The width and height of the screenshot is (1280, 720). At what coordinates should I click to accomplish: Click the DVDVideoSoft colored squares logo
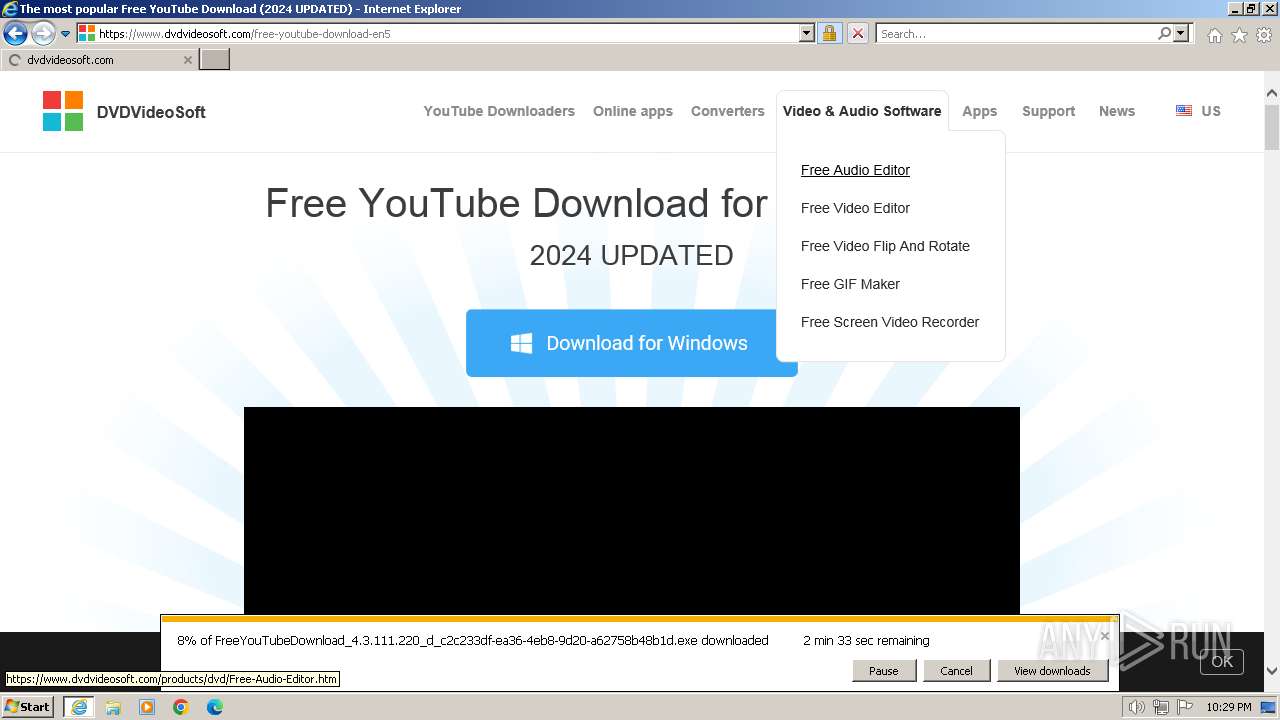tap(63, 111)
